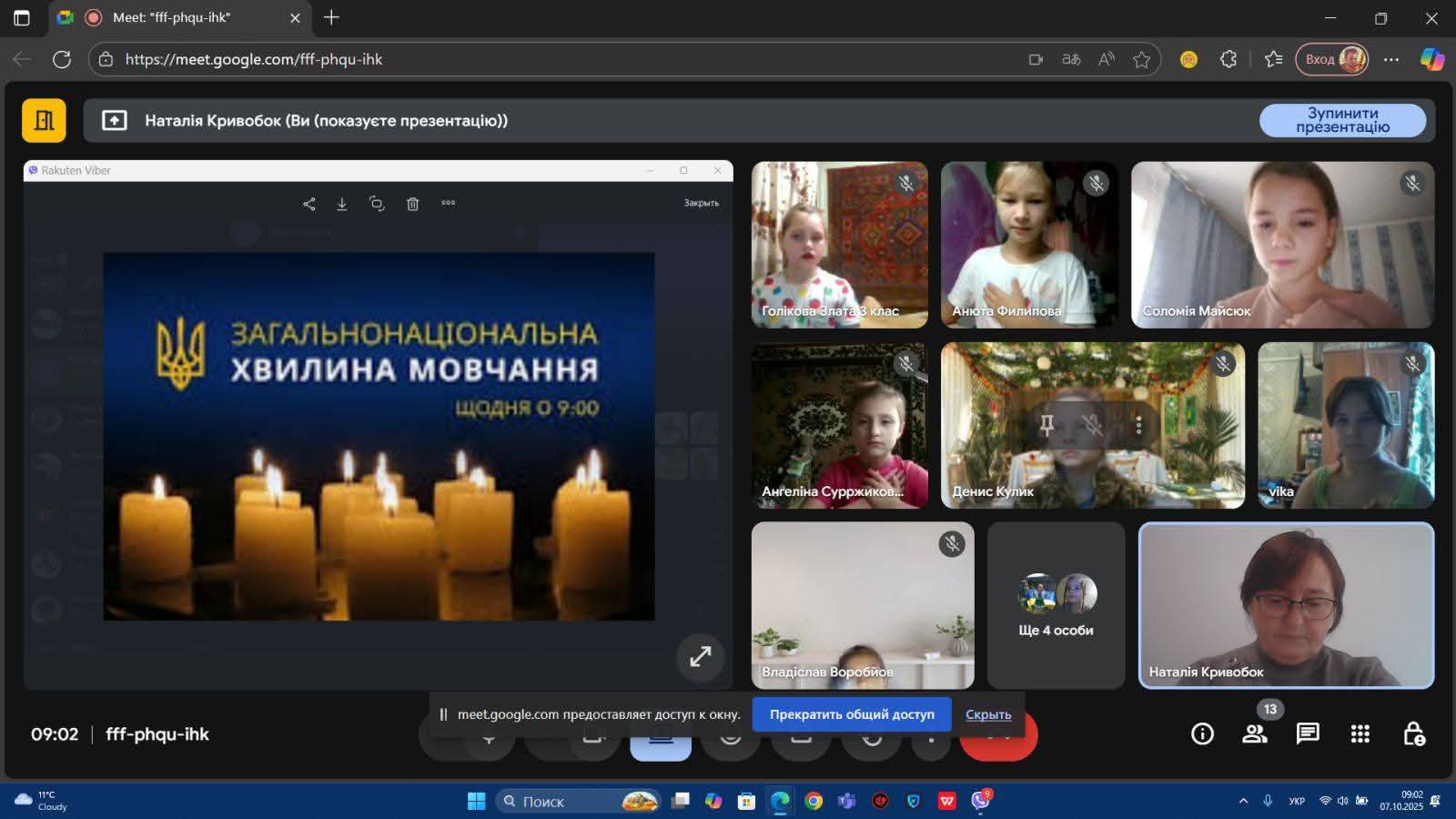Delete the image using the trash icon
This screenshot has height=819, width=1456.
(x=412, y=204)
